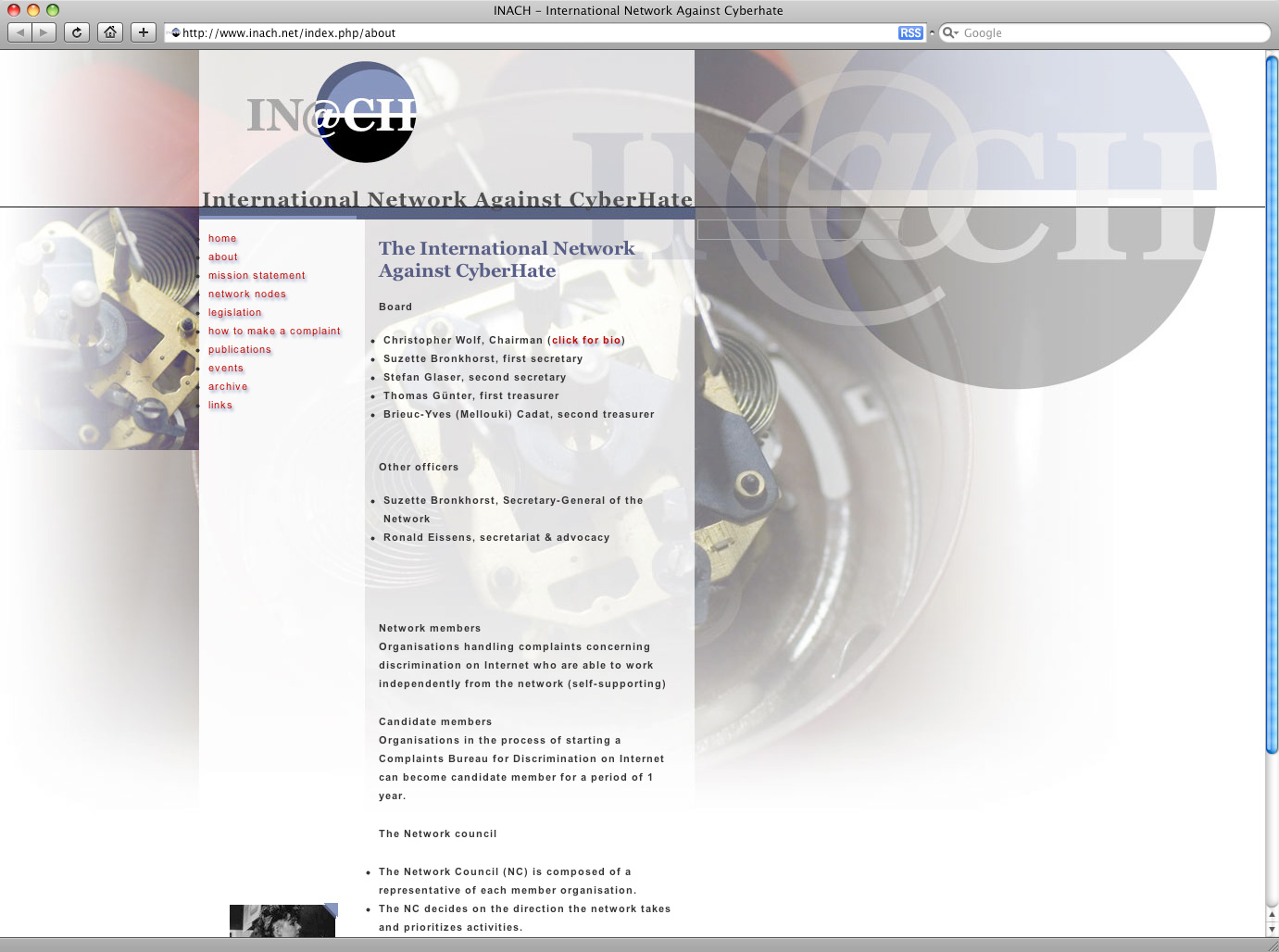
Task: Open the Google search magnifier dropdown
Action: 950,32
